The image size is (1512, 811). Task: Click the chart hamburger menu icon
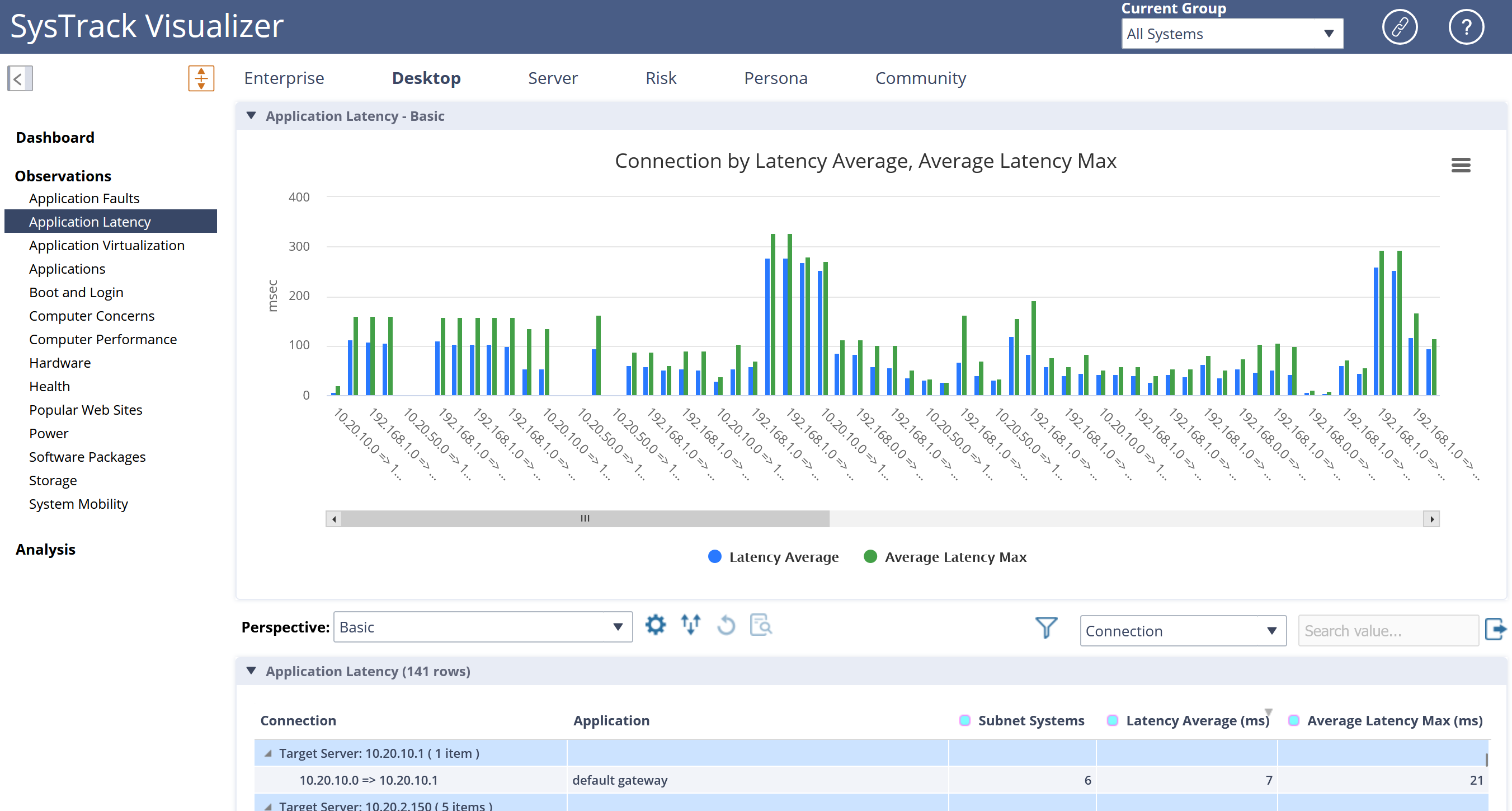1461,165
